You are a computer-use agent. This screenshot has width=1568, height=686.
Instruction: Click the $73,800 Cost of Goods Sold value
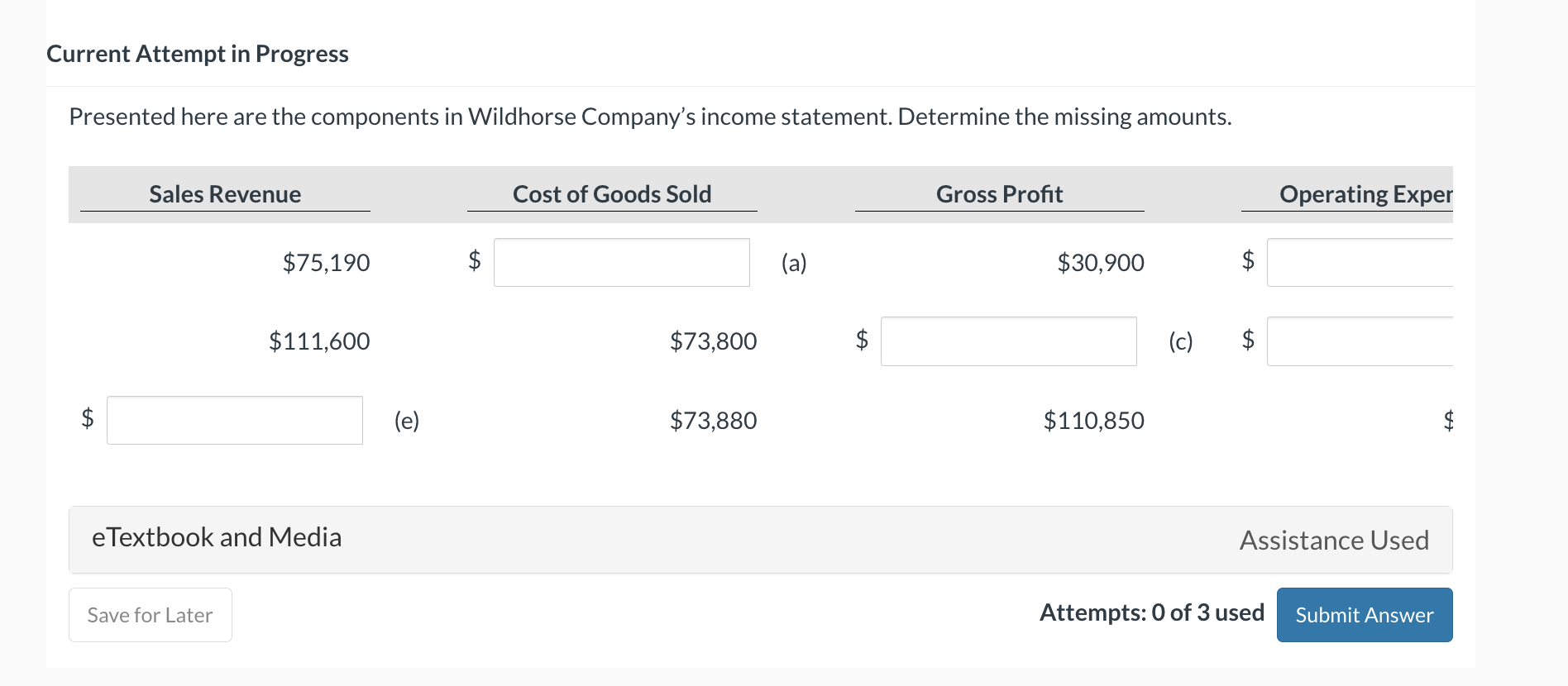click(x=714, y=341)
